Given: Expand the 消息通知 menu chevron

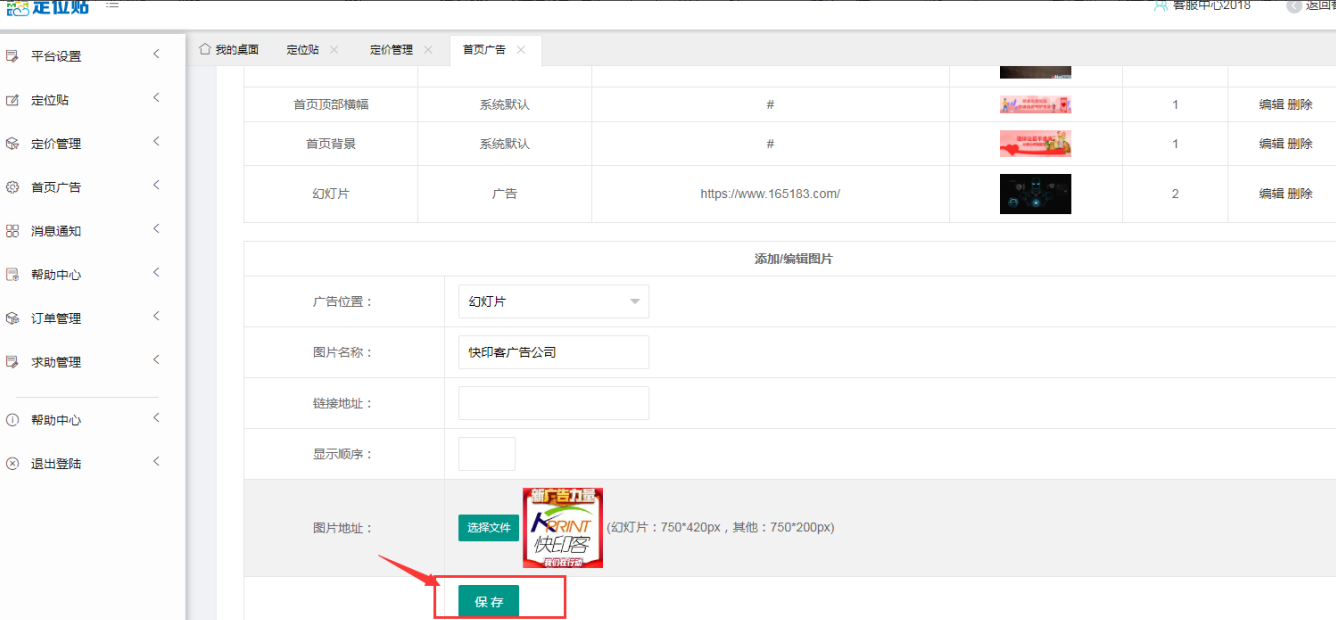Looking at the screenshot, I should click(156, 229).
